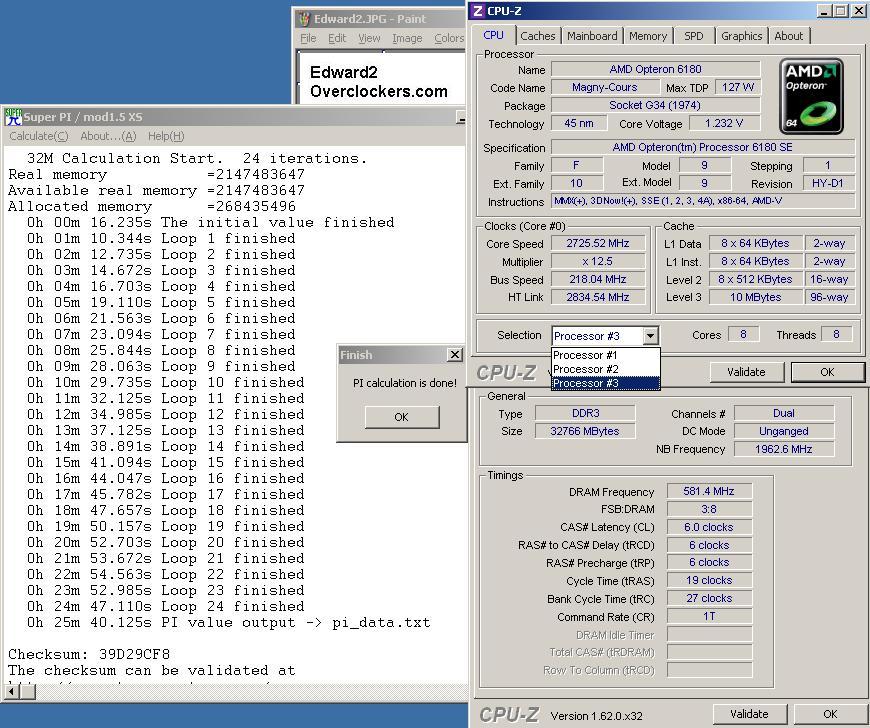
Task: Open the Memory tab
Action: click(648, 36)
